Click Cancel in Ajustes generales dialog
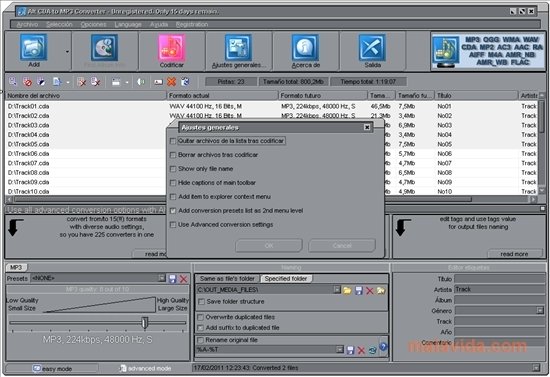The height and width of the screenshot is (377, 550). click(342, 245)
